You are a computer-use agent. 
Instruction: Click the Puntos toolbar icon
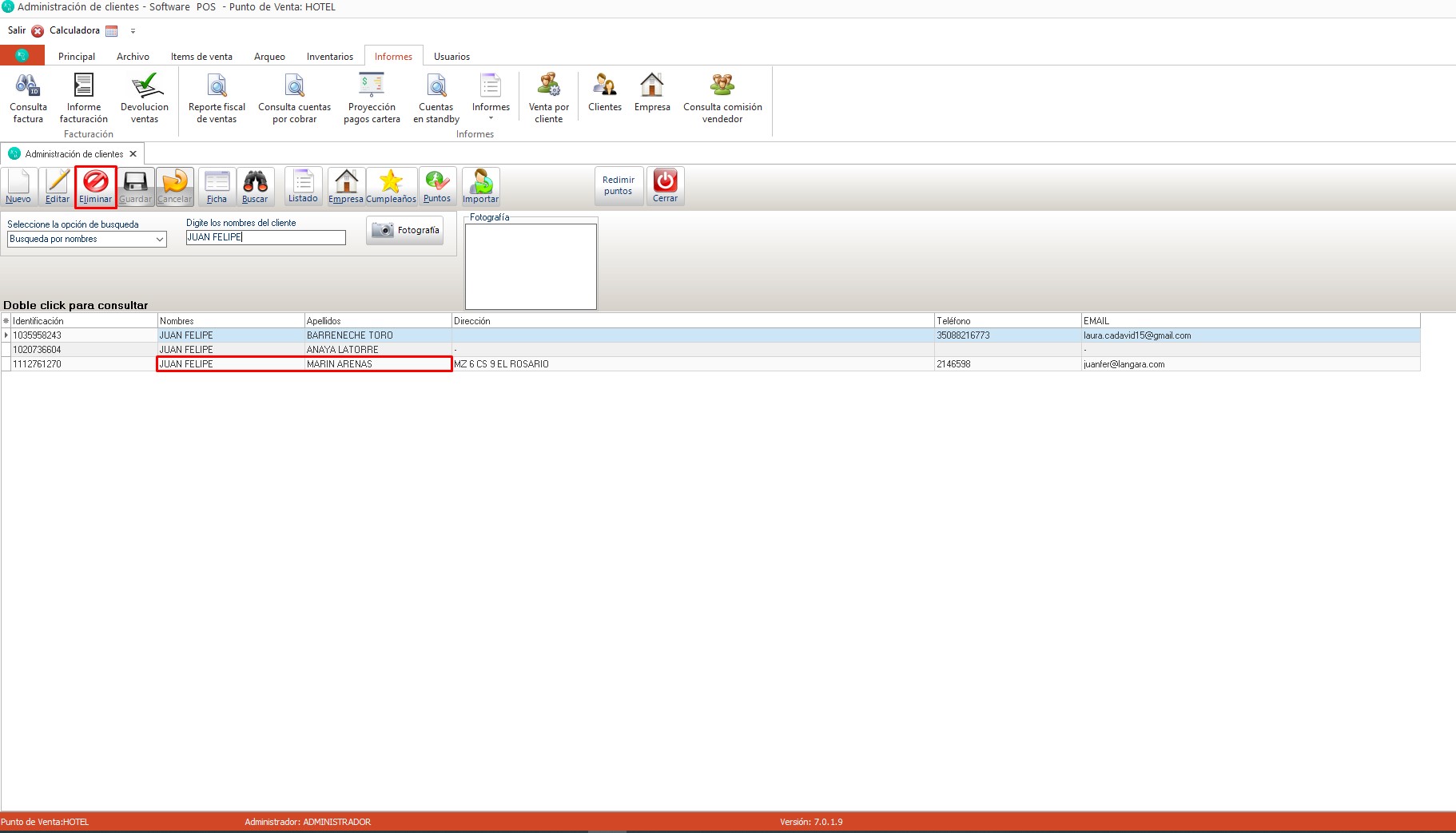[437, 186]
